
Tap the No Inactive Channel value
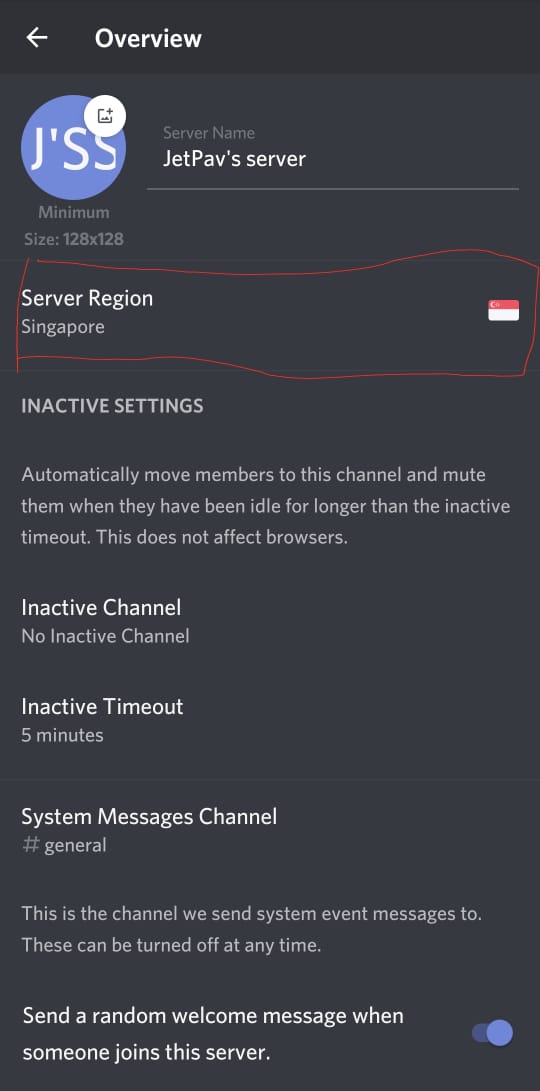click(x=105, y=636)
